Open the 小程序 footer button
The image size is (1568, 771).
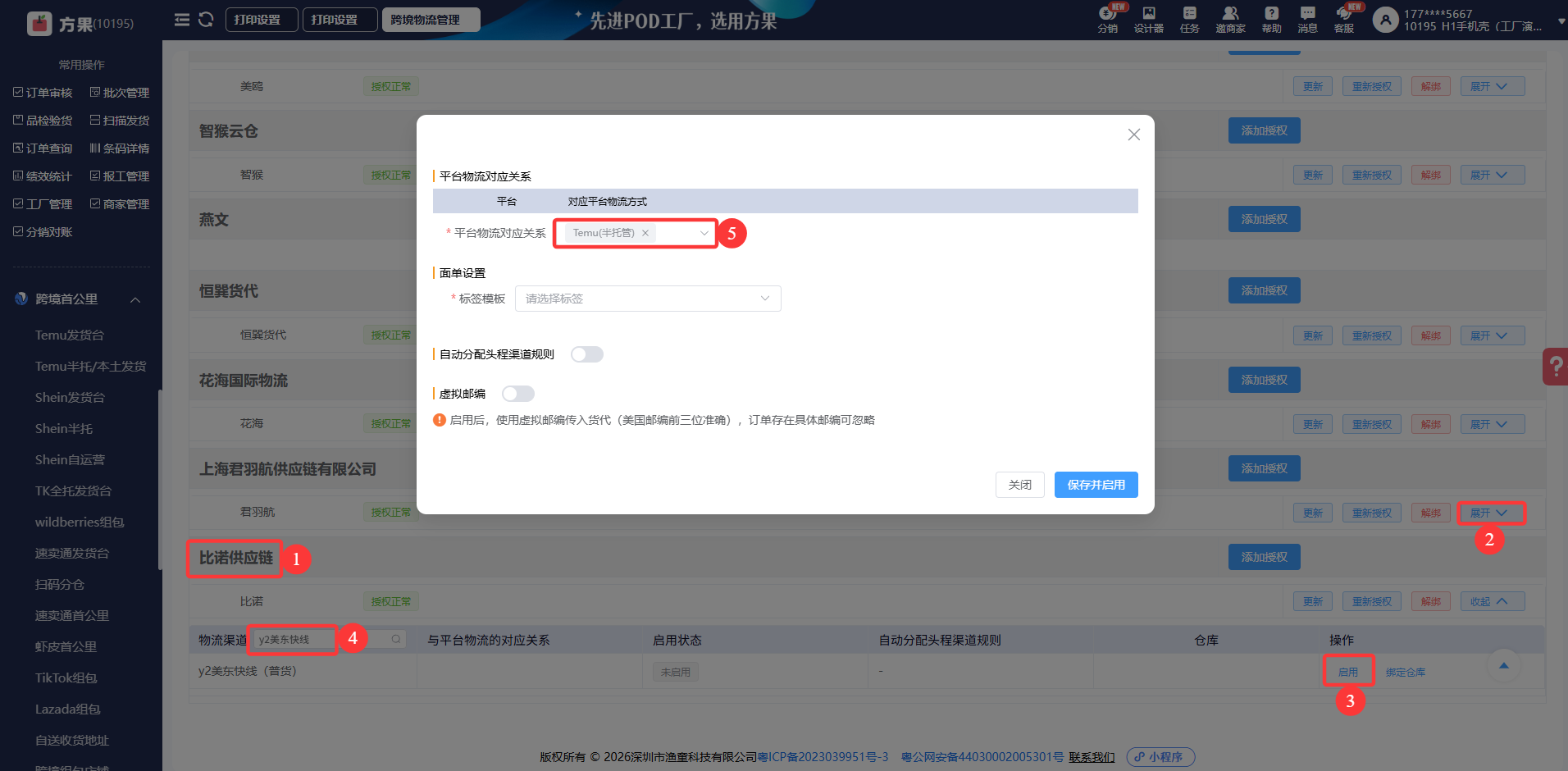pos(1160,757)
